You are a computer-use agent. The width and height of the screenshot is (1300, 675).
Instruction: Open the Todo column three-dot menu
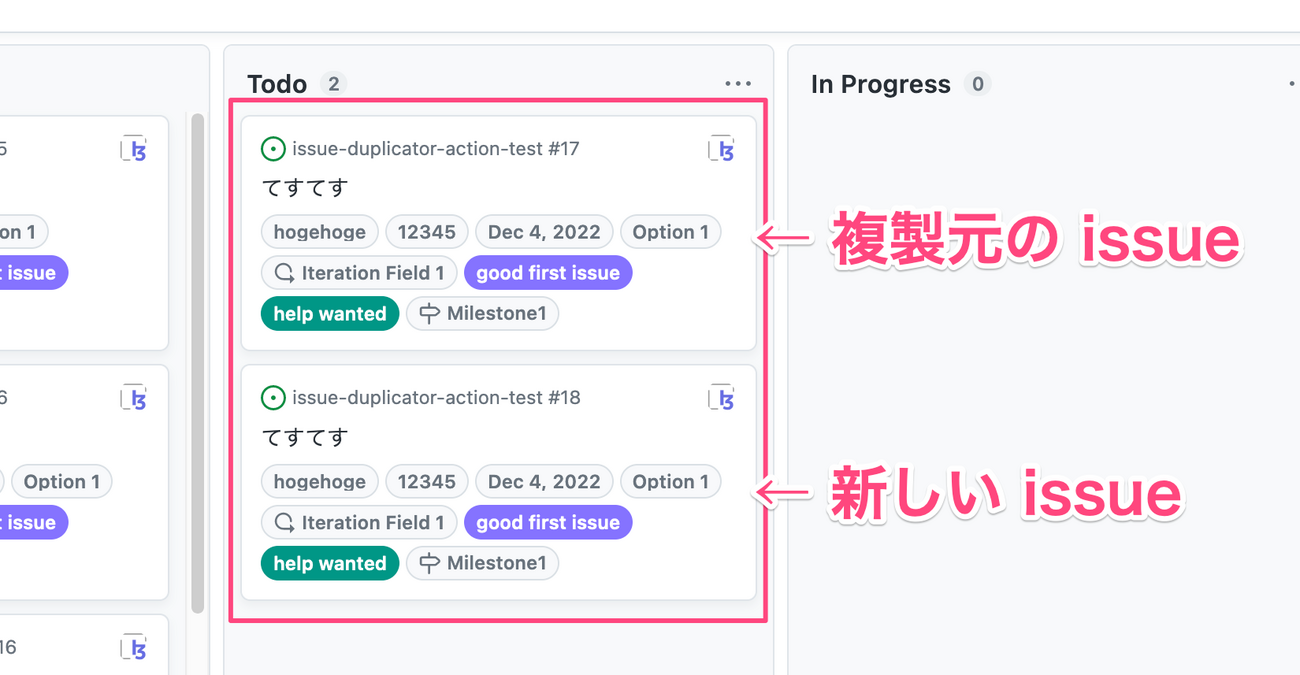coord(738,84)
